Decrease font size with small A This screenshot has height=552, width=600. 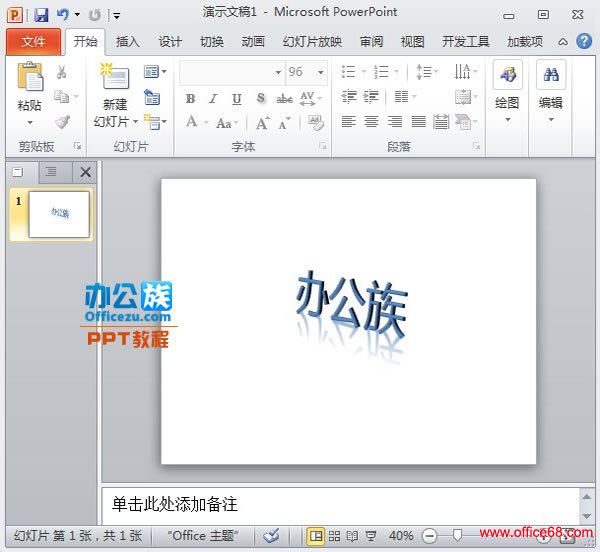284,123
